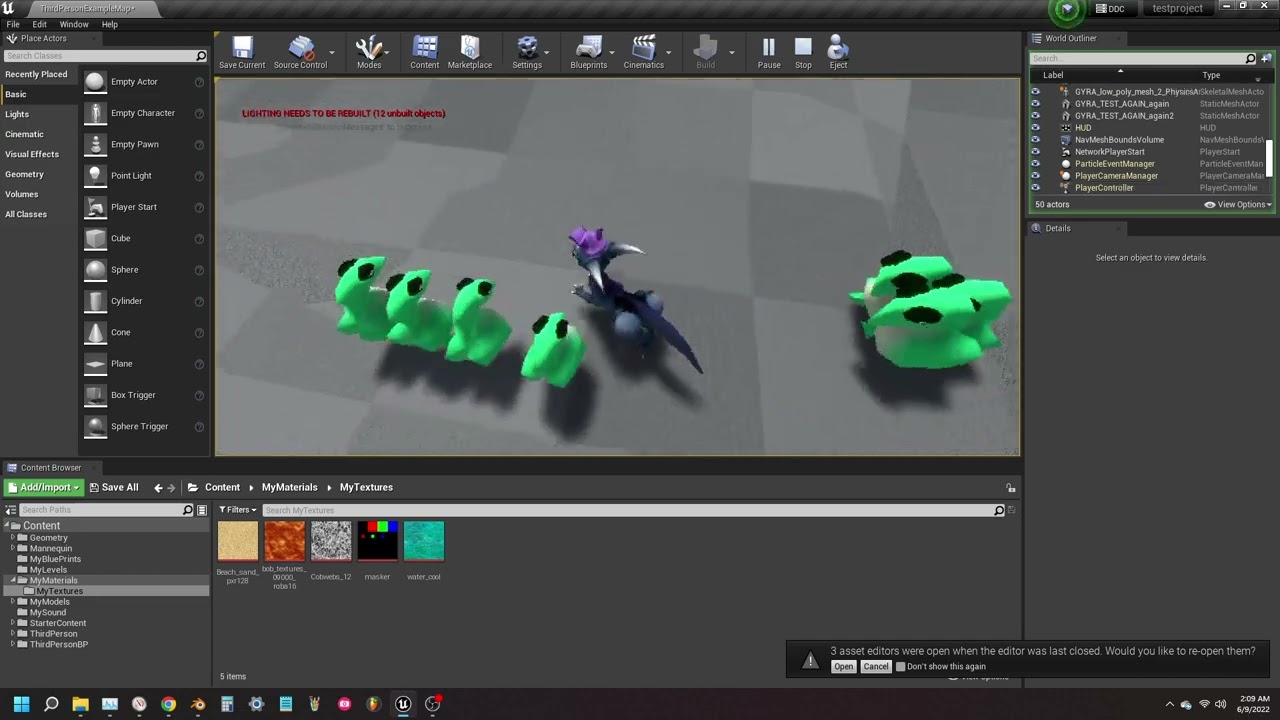The width and height of the screenshot is (1280, 720).
Task: Open the Filters dropdown in Content Browser
Action: 238,510
